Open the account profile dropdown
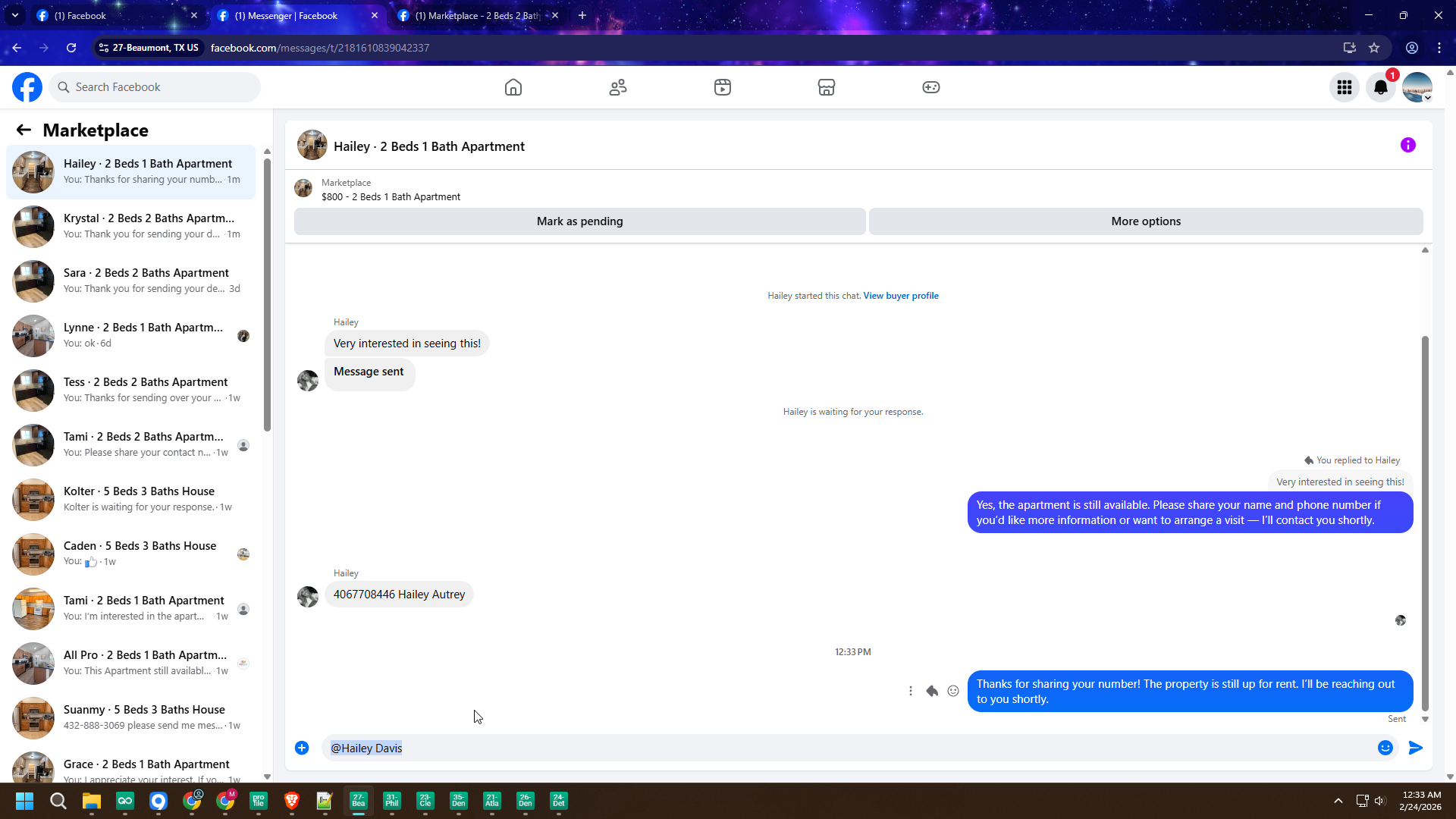1456x819 pixels. [x=1417, y=87]
